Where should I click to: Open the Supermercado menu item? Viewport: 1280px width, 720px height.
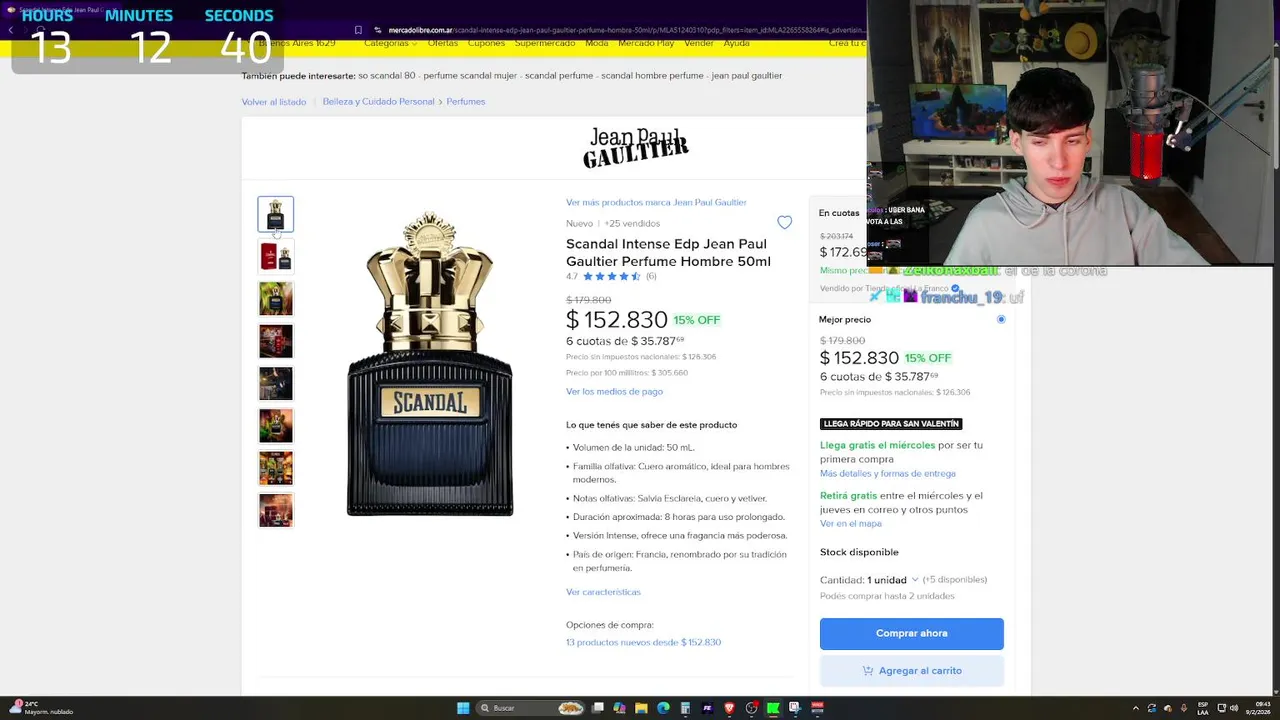pos(545,44)
